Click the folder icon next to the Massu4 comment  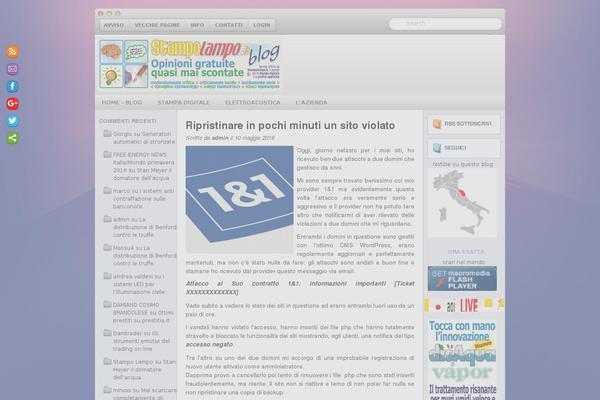point(108,247)
